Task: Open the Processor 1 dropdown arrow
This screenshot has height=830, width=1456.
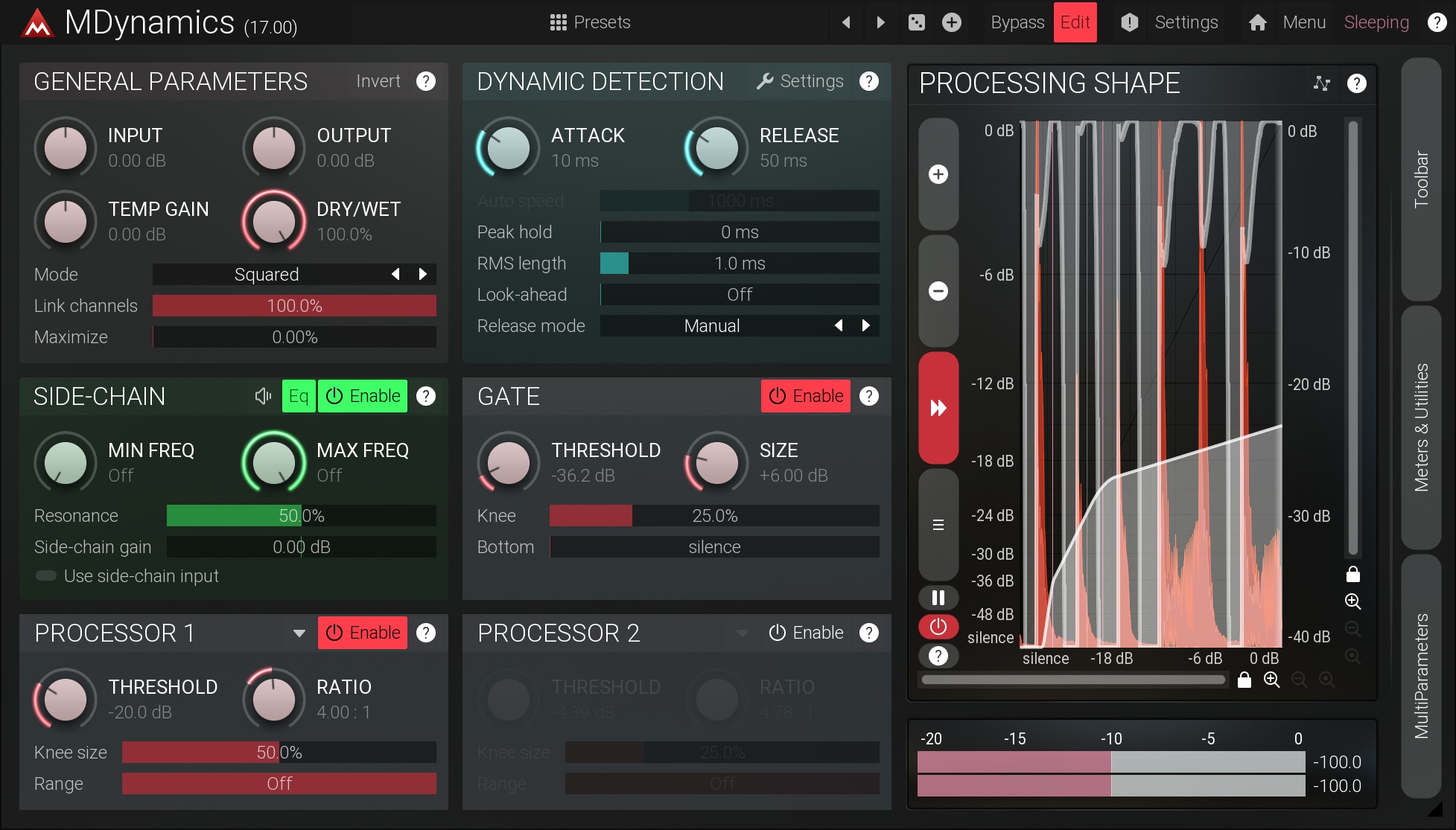Action: click(x=299, y=633)
